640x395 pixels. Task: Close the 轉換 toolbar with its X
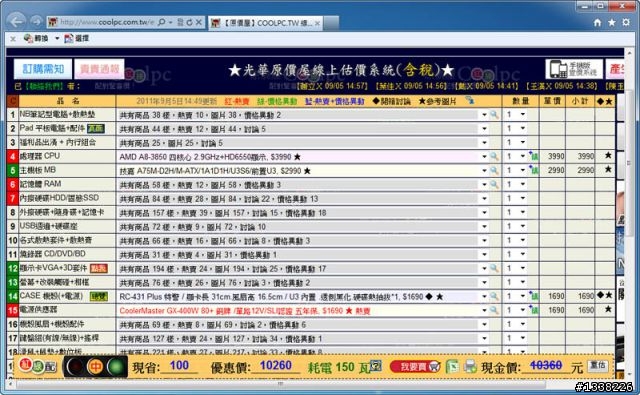13,39
